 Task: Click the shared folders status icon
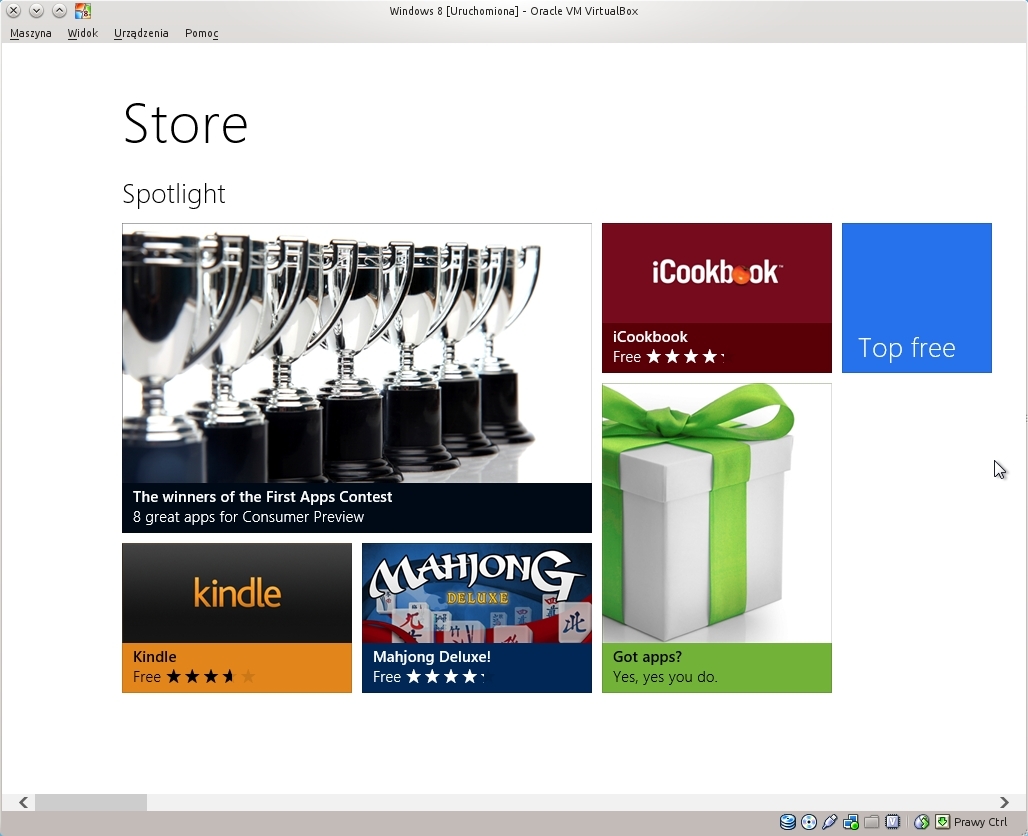(x=871, y=822)
